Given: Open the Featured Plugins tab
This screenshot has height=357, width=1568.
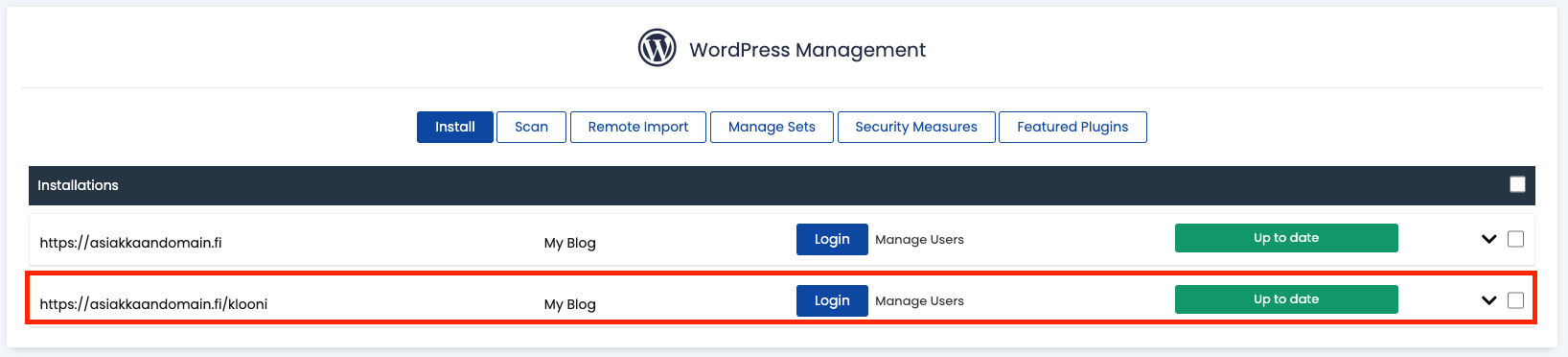Looking at the screenshot, I should click(1072, 127).
